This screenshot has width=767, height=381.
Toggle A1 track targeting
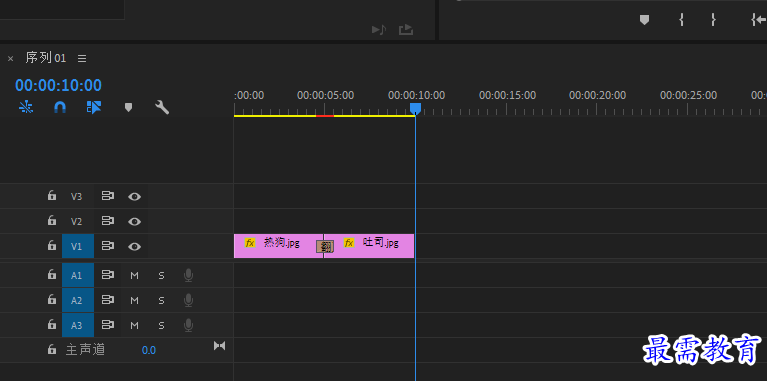[x=78, y=275]
